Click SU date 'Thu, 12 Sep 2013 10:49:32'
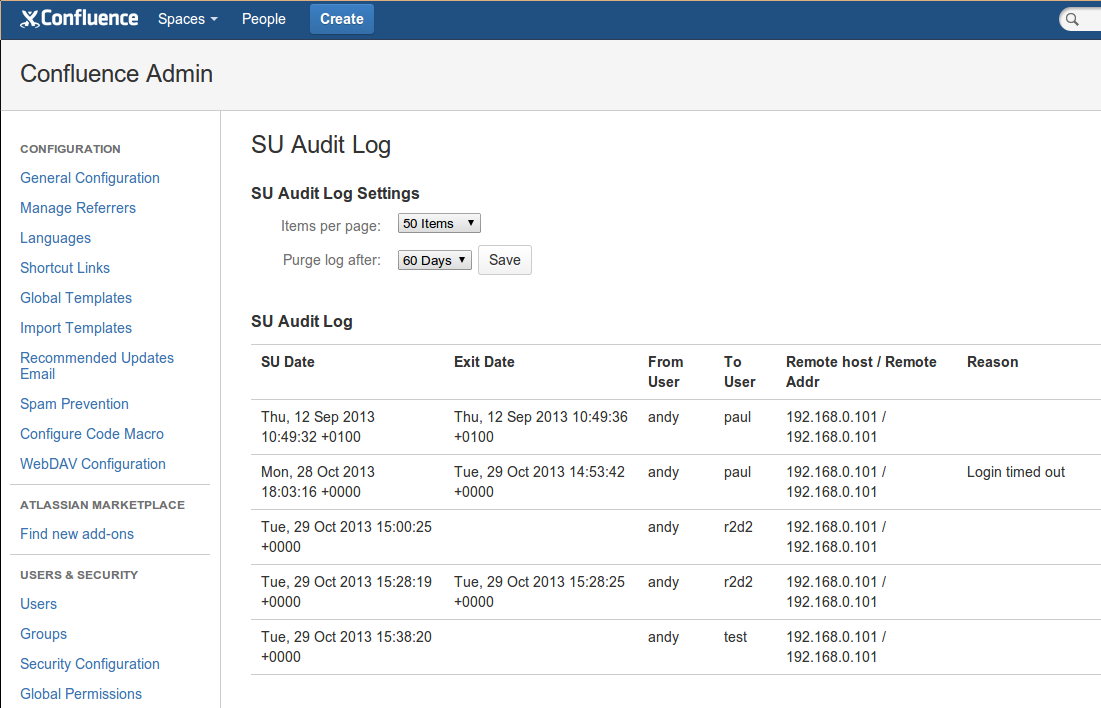The image size is (1101, 708). click(x=318, y=426)
